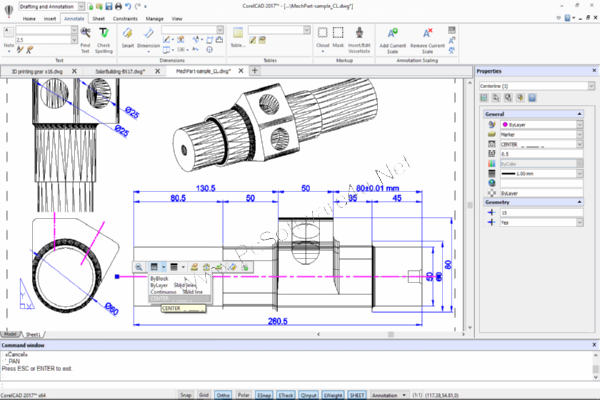Screen dimensions: 600x400
Task: Select the Smart dimension tool
Action: [128, 34]
